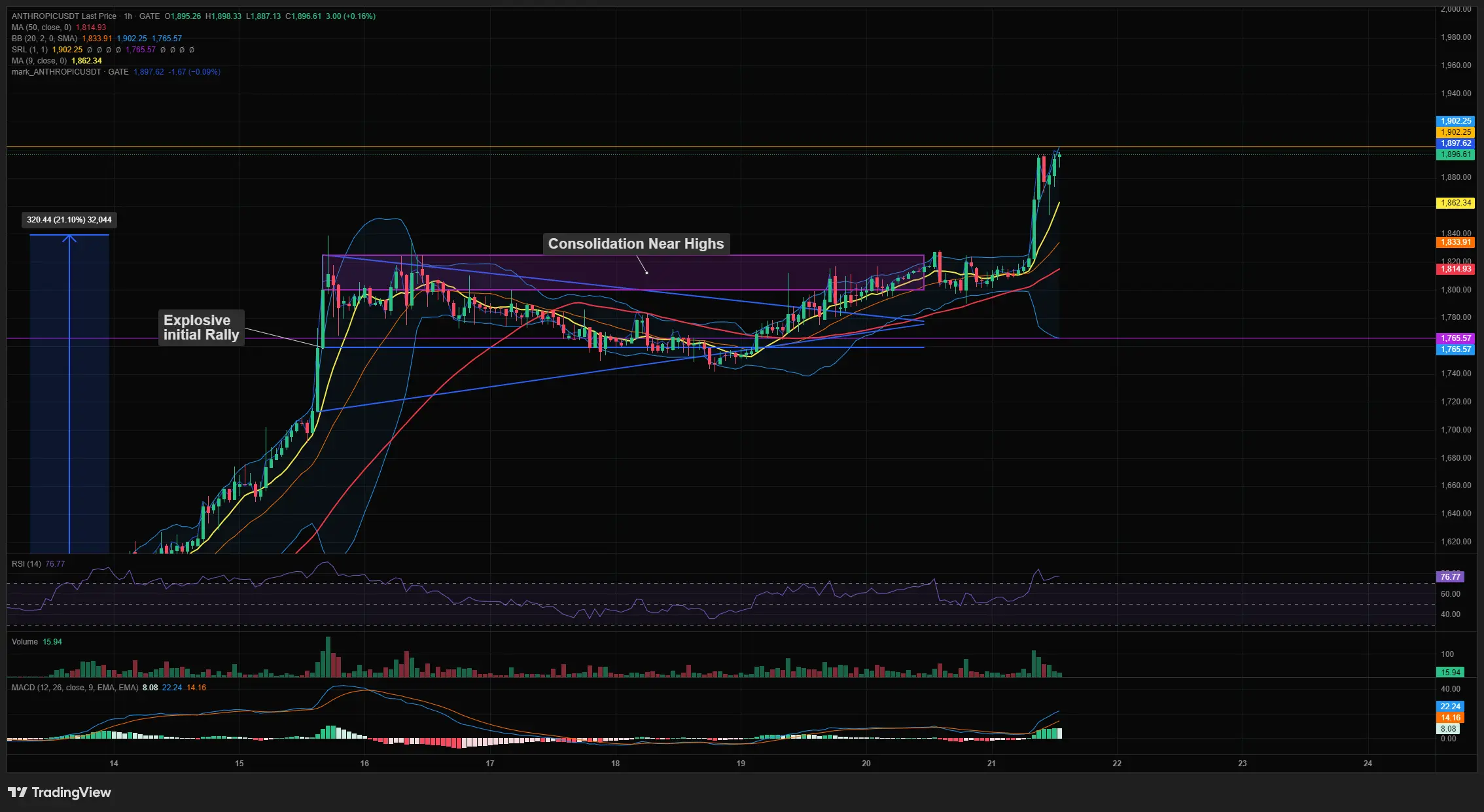Screen dimensions: 1484x812
Task: Click date 14 on the time axis
Action: coord(114,764)
